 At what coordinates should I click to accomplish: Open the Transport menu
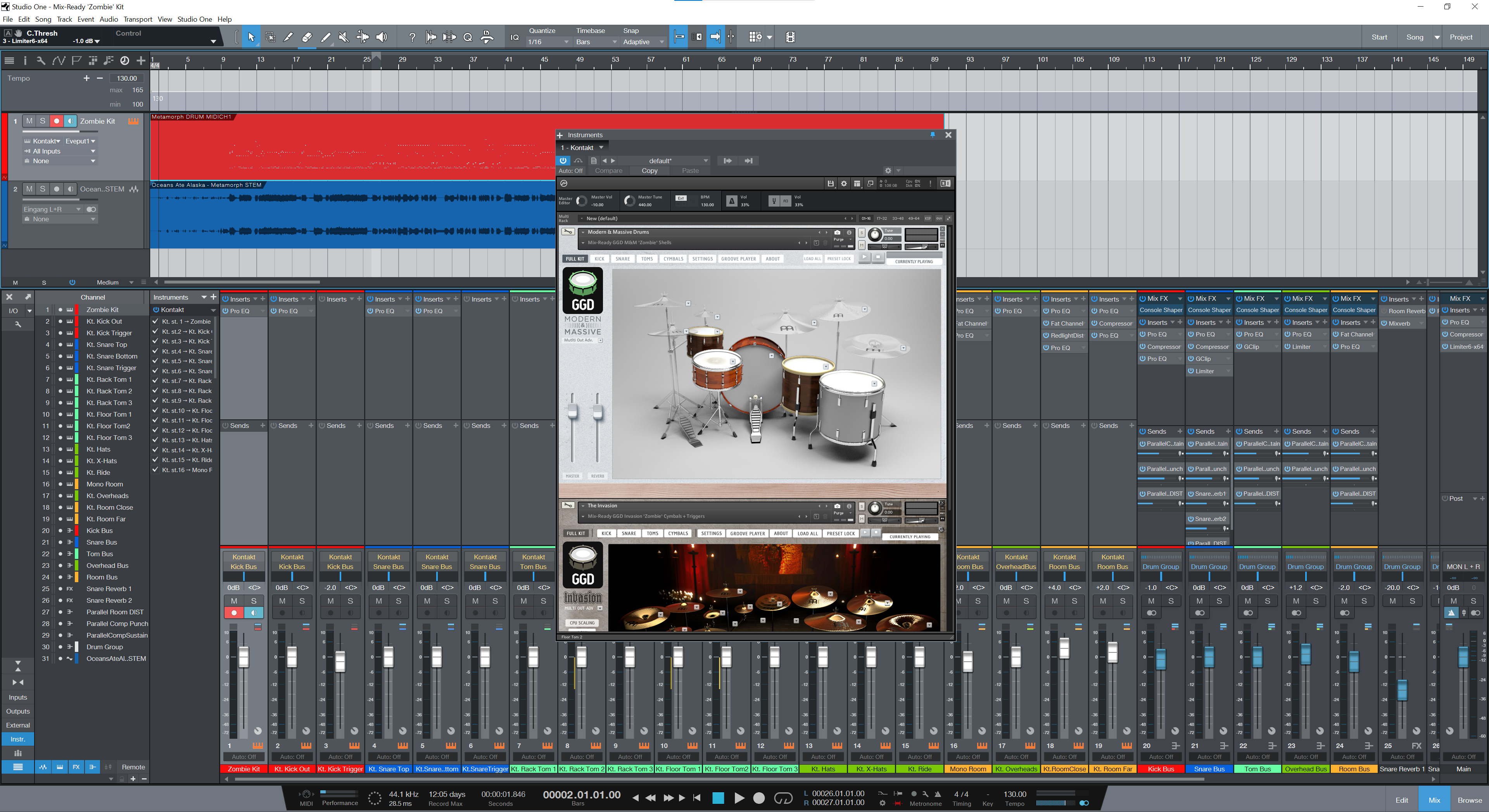click(x=138, y=19)
